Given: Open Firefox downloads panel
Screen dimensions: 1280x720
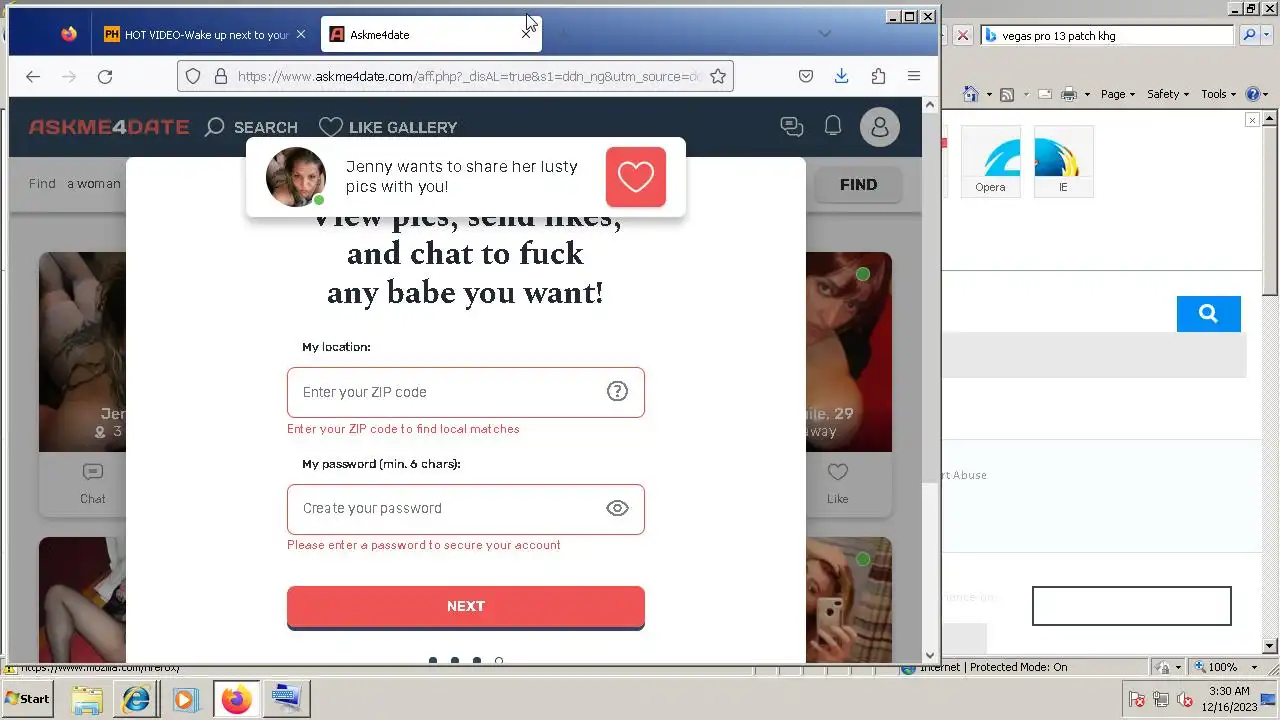Looking at the screenshot, I should point(842,76).
